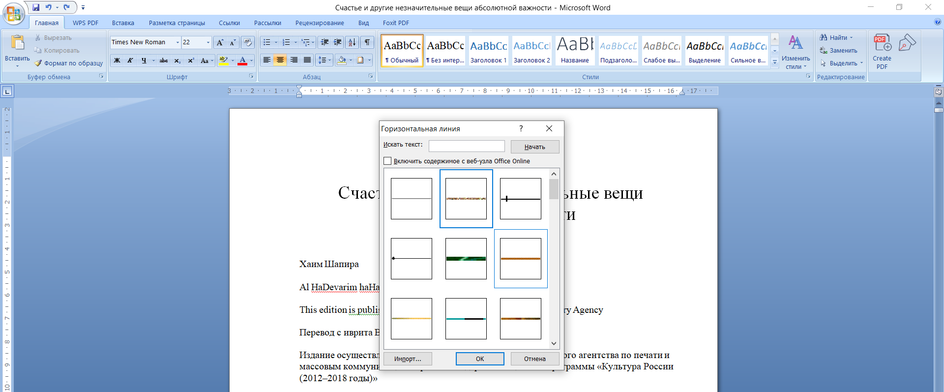Select the teal and black line thumbnail

pyautogui.click(x=466, y=319)
